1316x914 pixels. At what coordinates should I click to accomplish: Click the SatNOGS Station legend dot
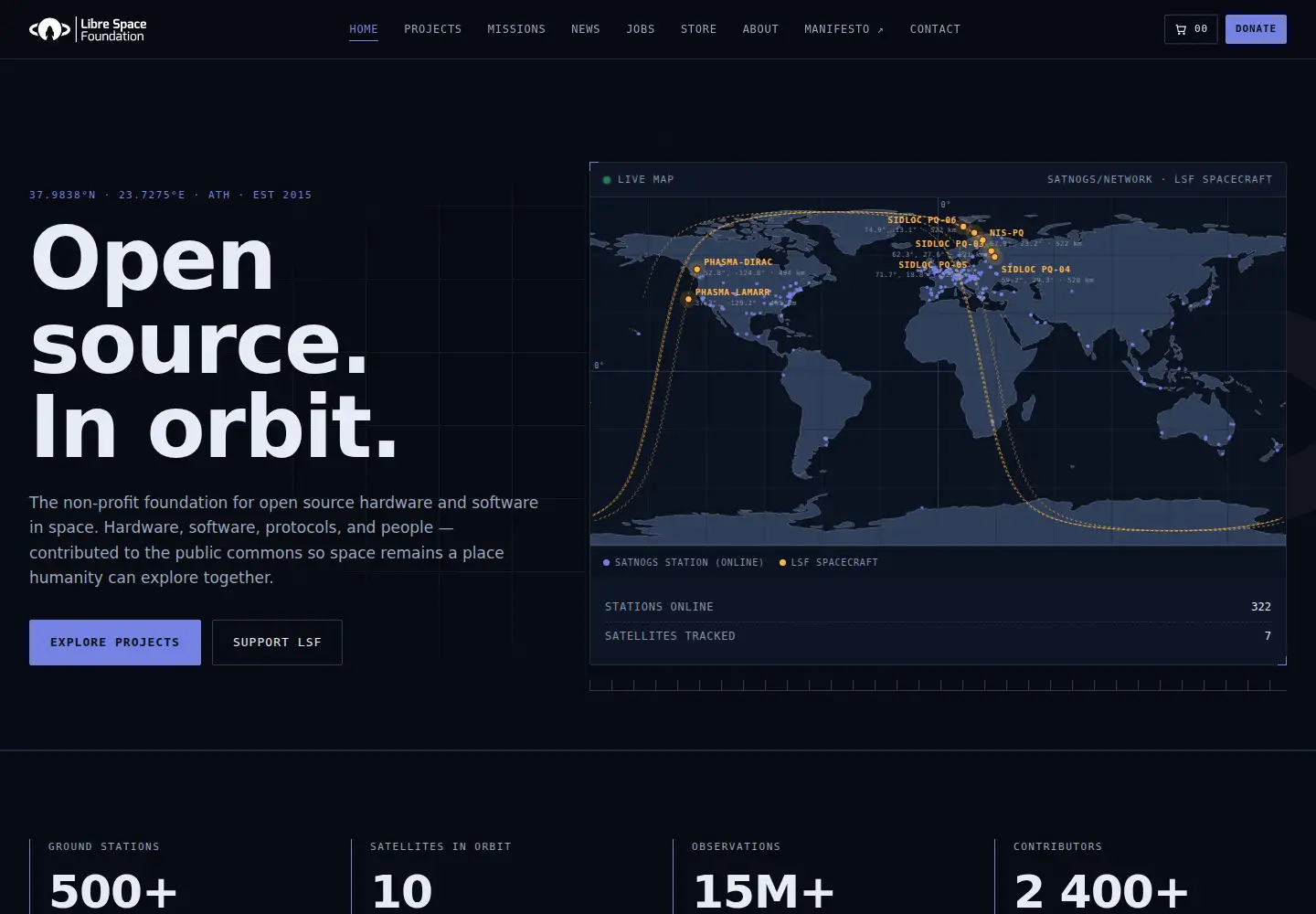(x=606, y=562)
